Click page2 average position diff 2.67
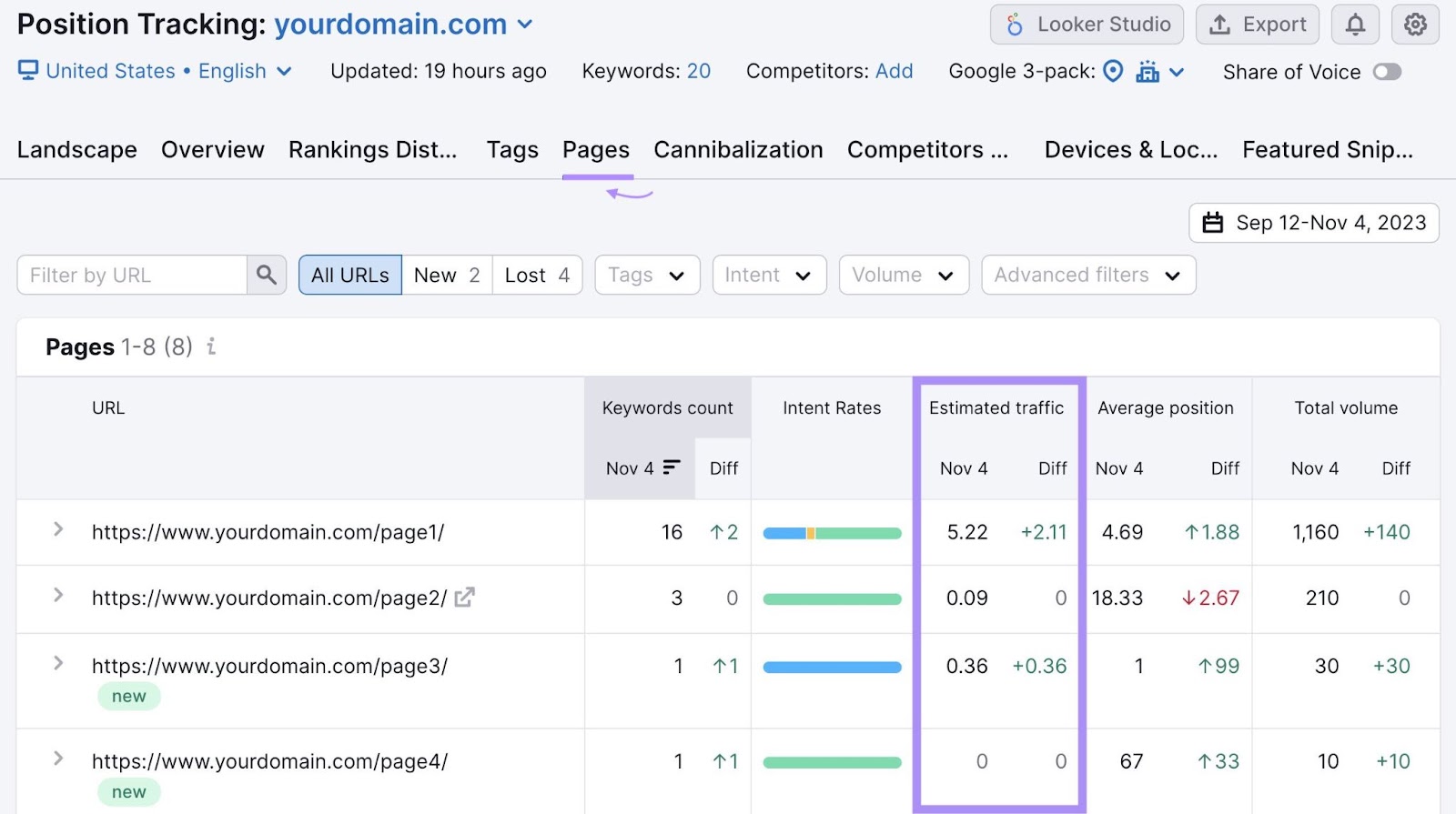 (x=1210, y=598)
